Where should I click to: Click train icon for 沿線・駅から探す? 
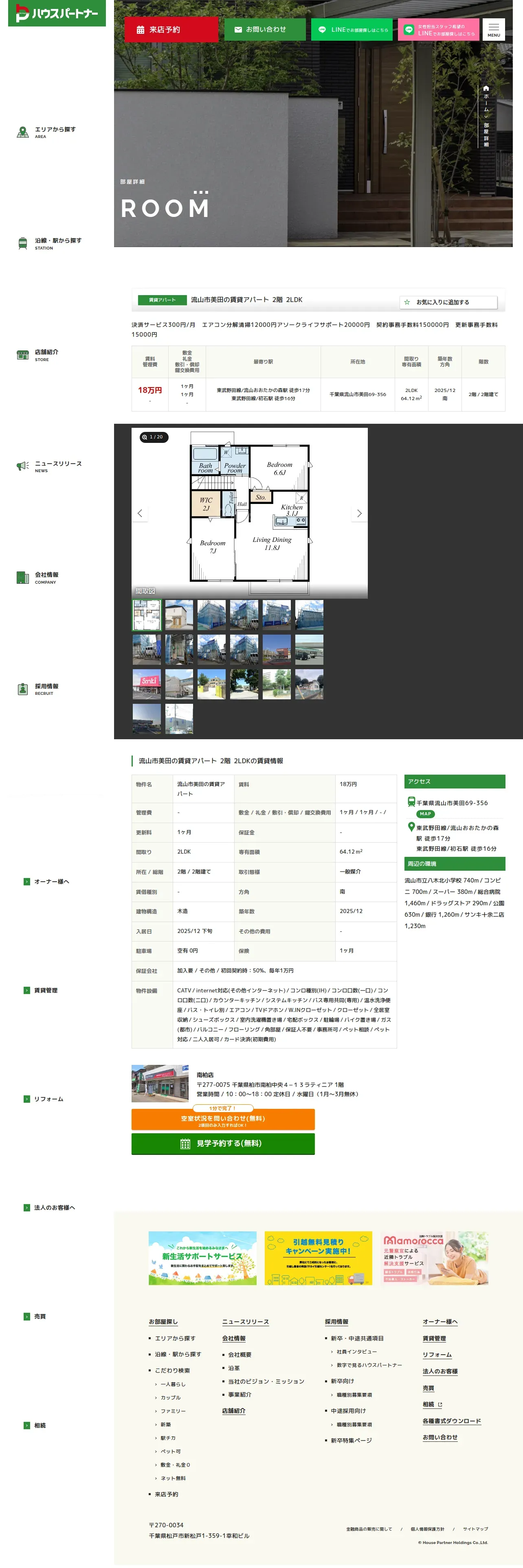(x=22, y=243)
